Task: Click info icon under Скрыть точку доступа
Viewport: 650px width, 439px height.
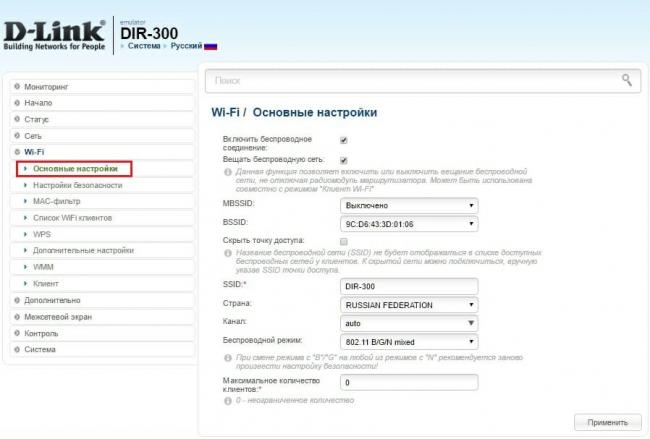Action: point(228,253)
